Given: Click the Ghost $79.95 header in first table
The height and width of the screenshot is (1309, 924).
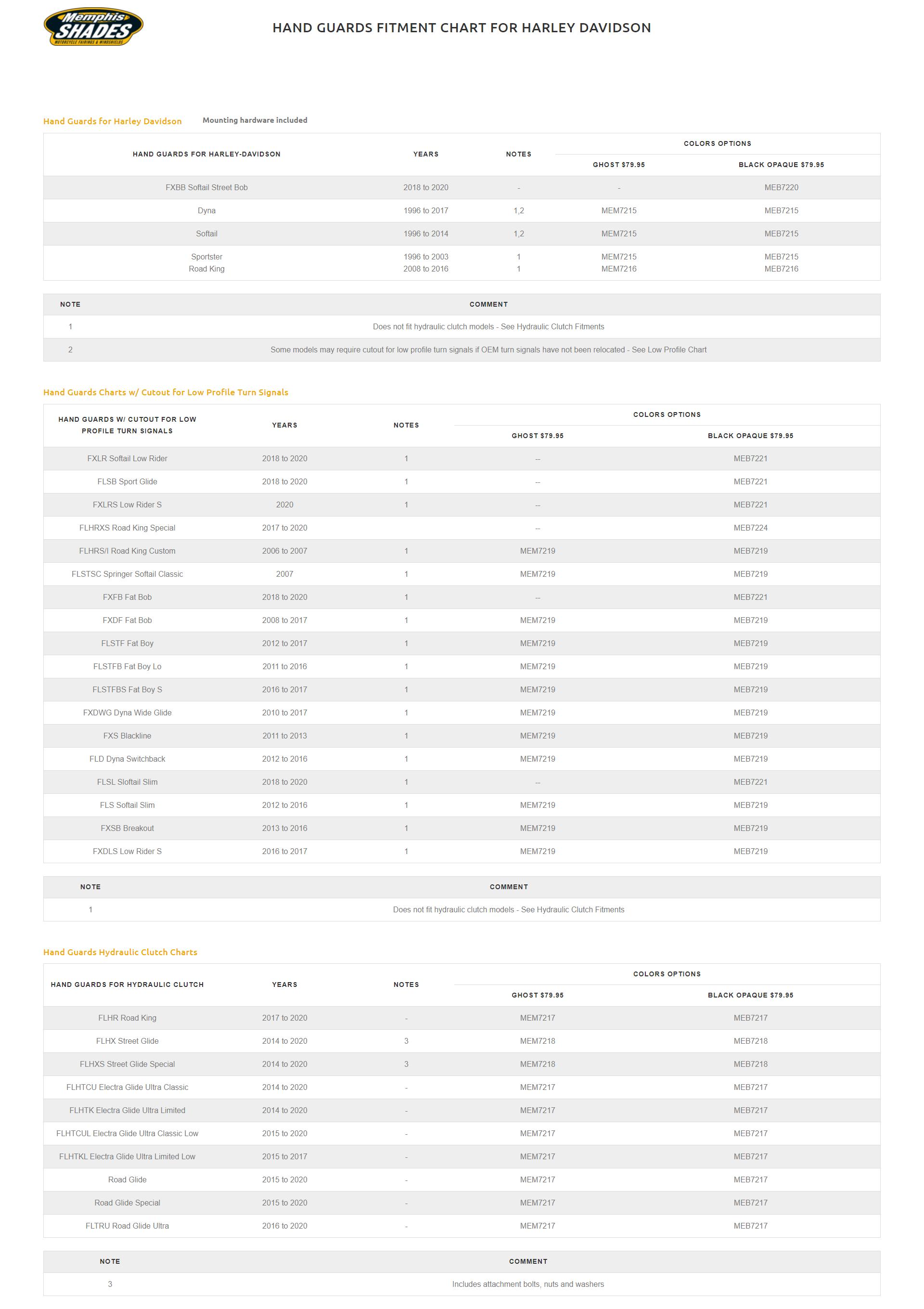Looking at the screenshot, I should pyautogui.click(x=618, y=165).
